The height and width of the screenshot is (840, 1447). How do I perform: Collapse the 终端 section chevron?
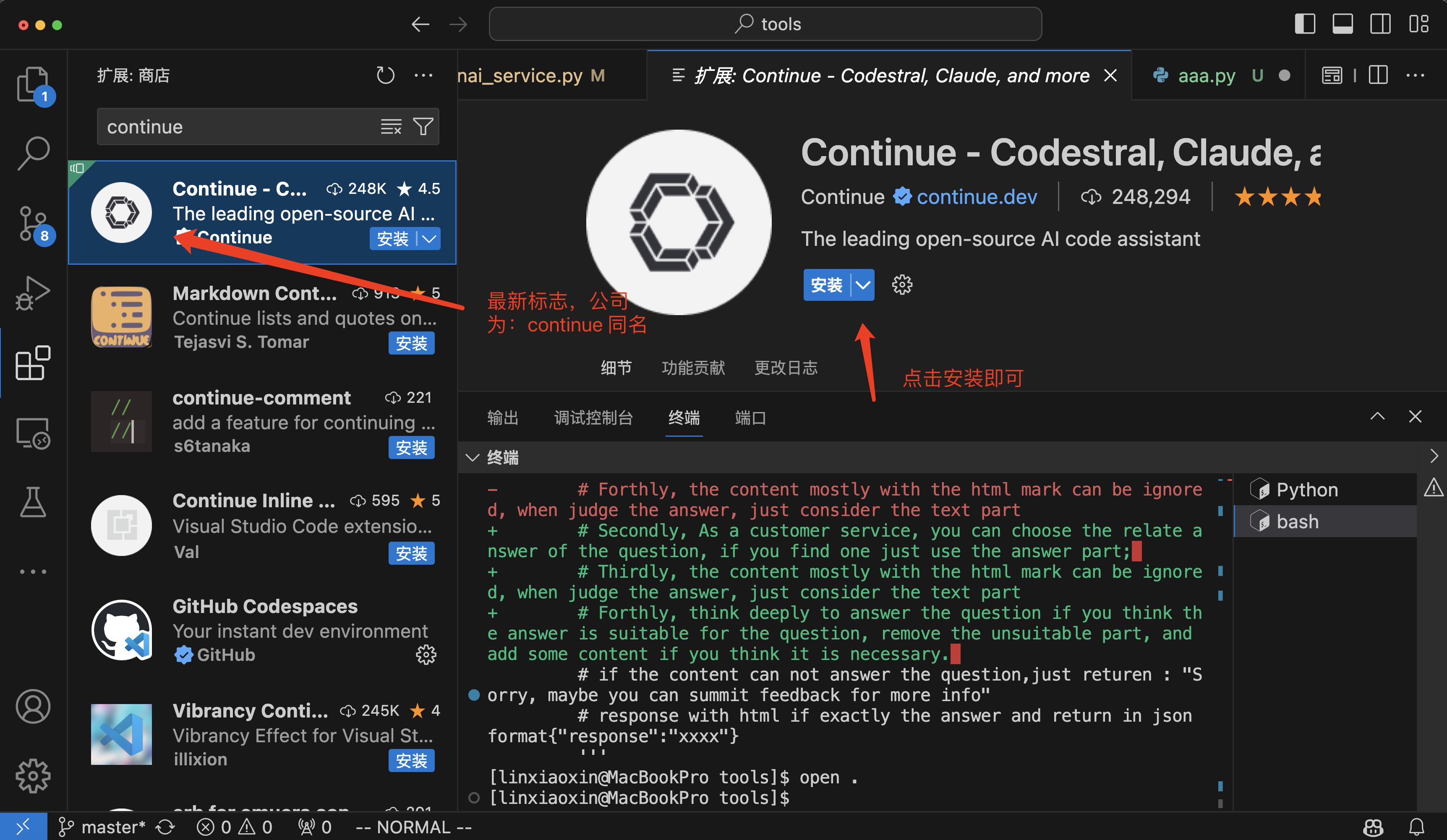point(473,458)
